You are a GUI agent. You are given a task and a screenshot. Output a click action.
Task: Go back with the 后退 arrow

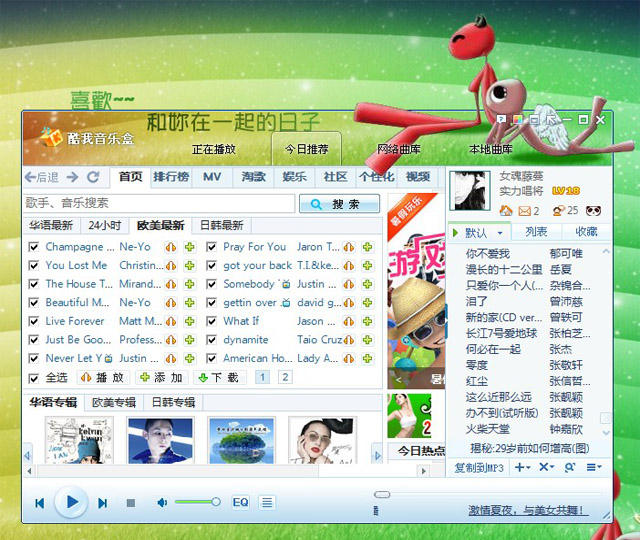[42, 177]
